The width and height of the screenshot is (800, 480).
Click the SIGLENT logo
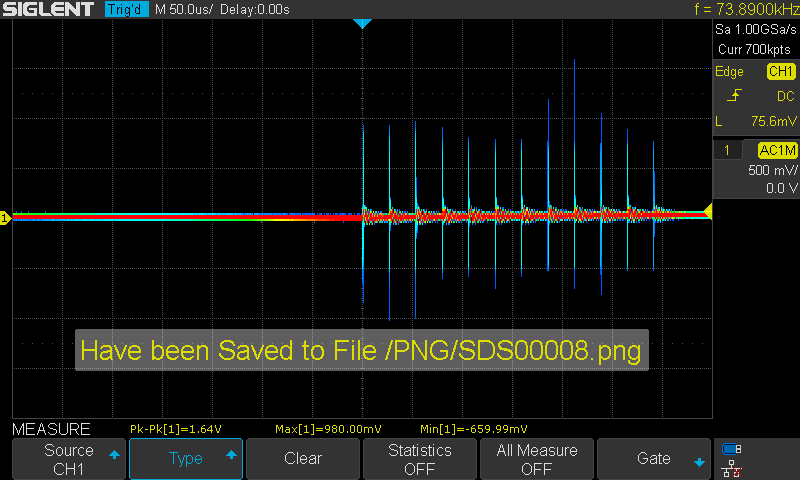(48, 9)
